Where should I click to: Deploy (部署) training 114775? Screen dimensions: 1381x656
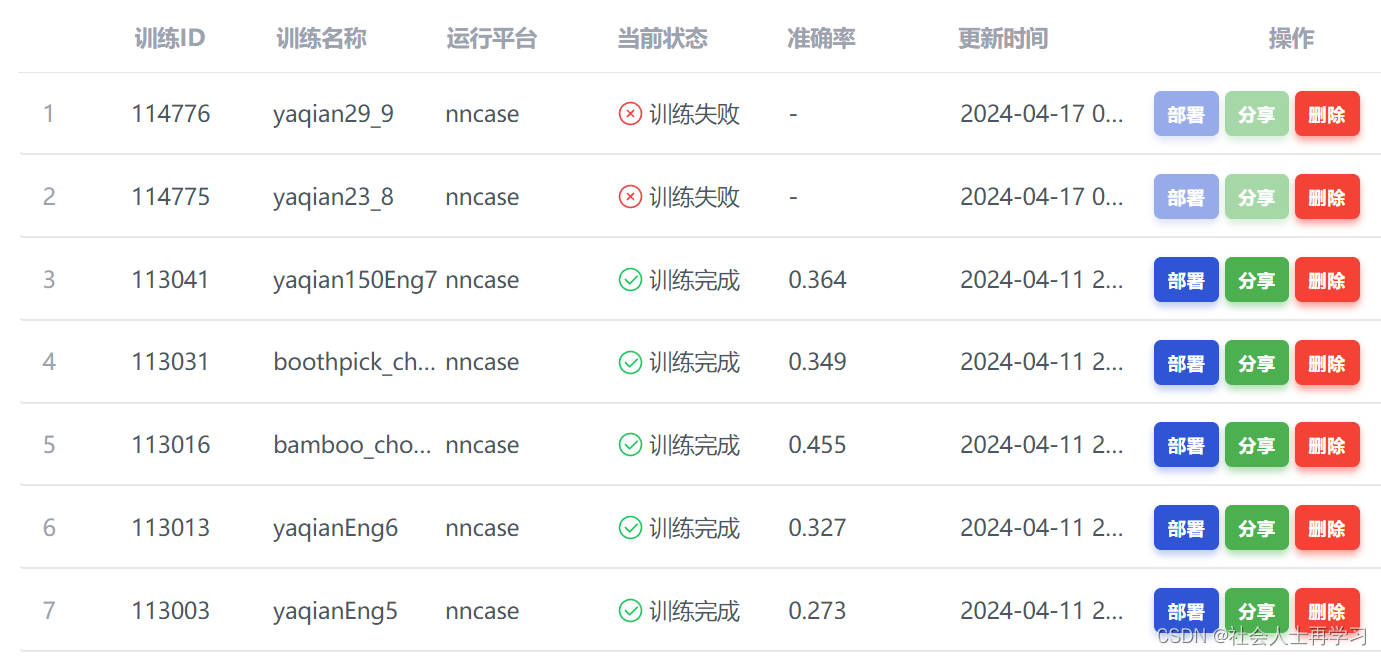[1186, 197]
